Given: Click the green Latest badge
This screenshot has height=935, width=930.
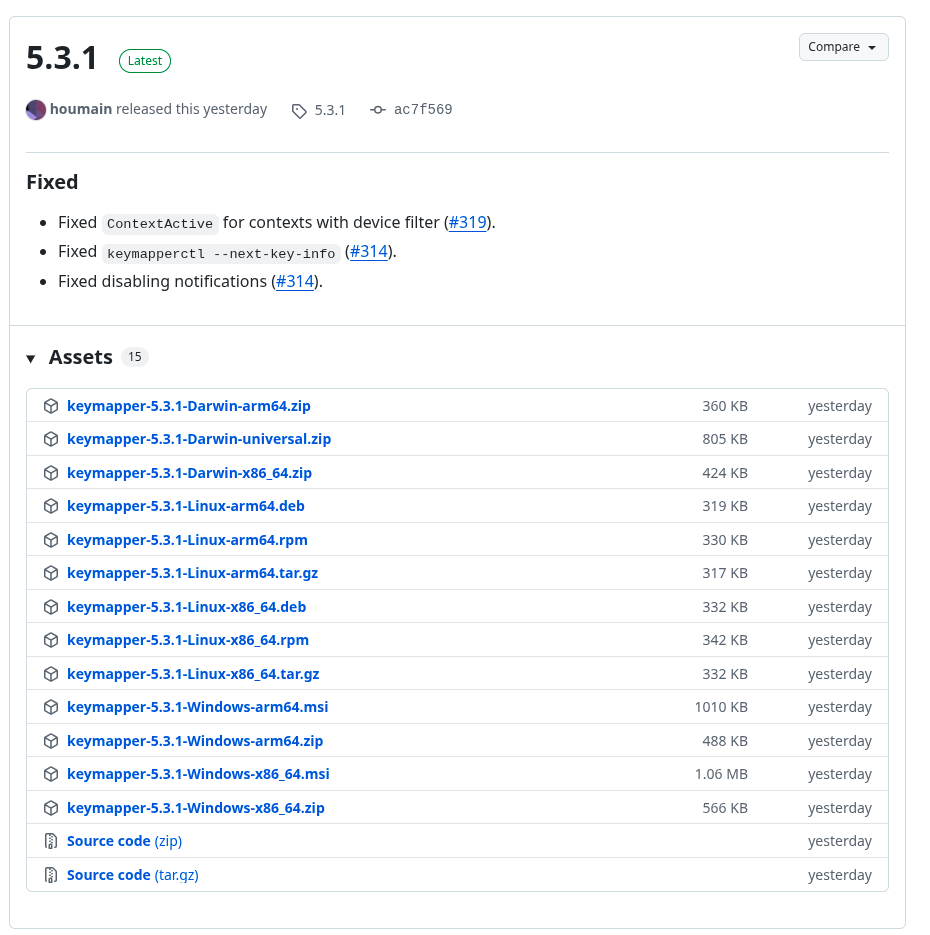Looking at the screenshot, I should [145, 61].
